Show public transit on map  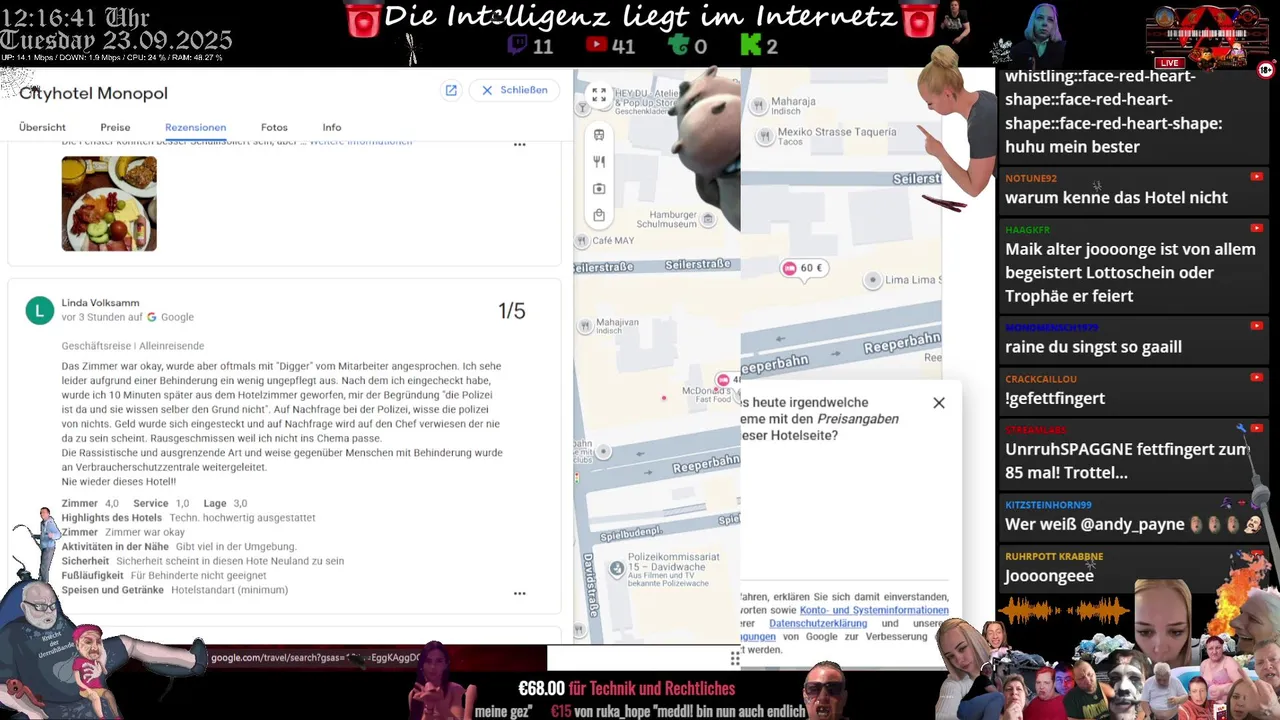click(598, 135)
